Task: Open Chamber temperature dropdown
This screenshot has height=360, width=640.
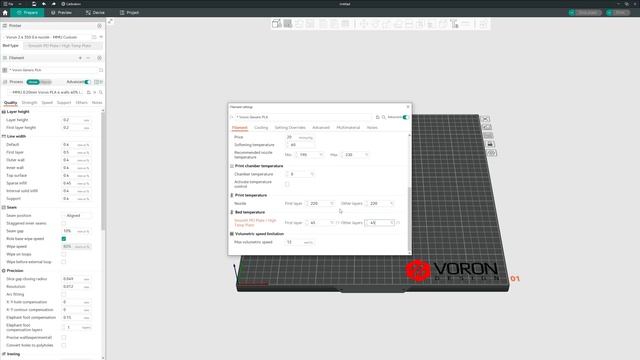Action: (x=300, y=174)
